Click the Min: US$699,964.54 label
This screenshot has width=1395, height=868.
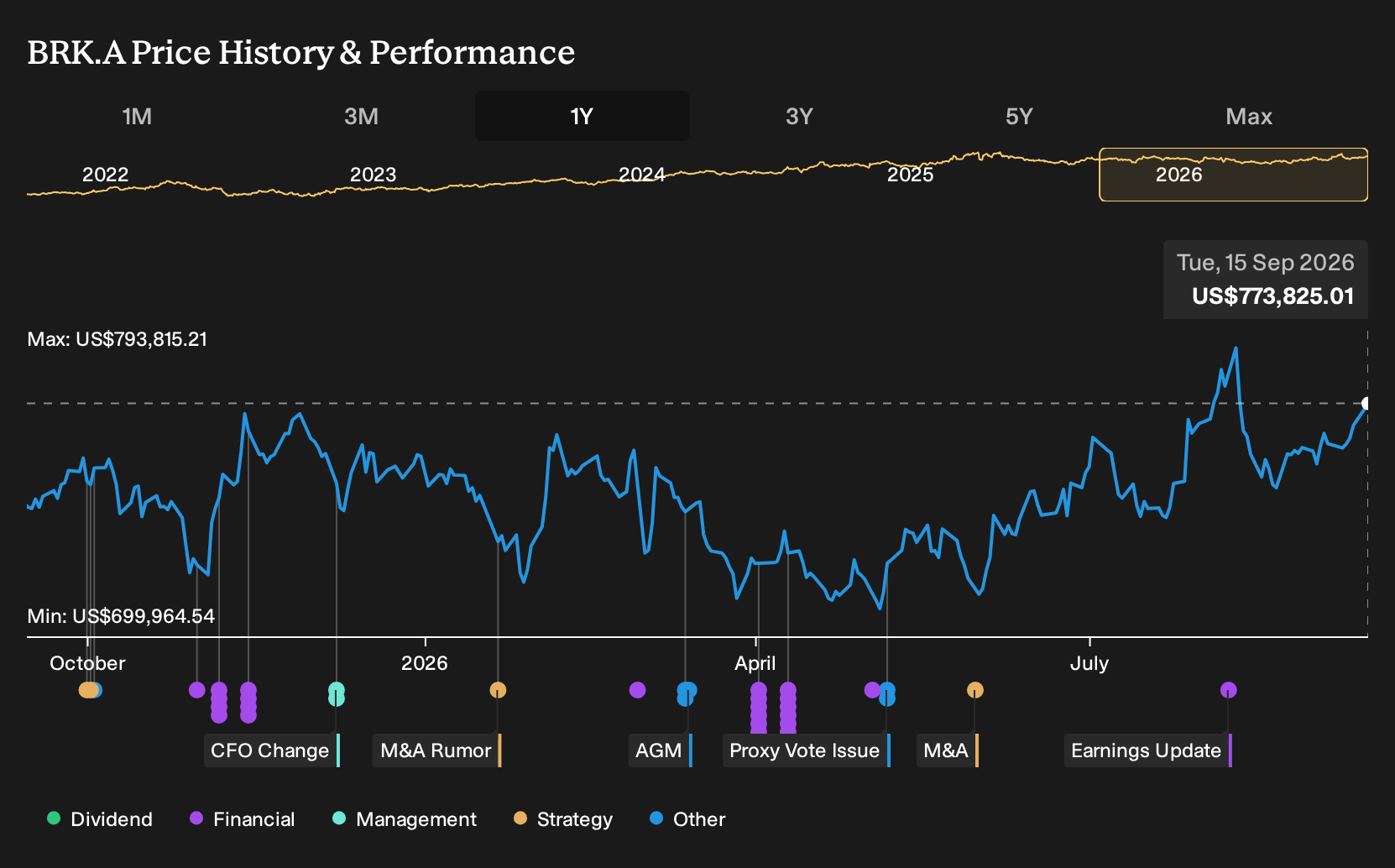point(121,616)
